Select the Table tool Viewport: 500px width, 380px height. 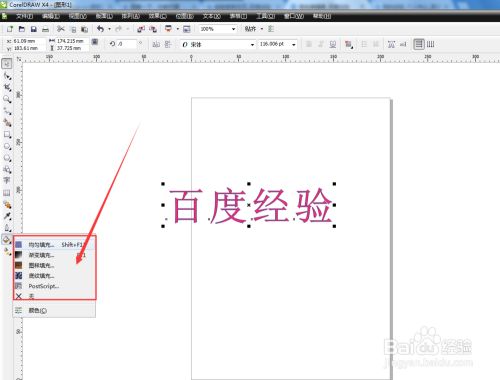point(7,193)
